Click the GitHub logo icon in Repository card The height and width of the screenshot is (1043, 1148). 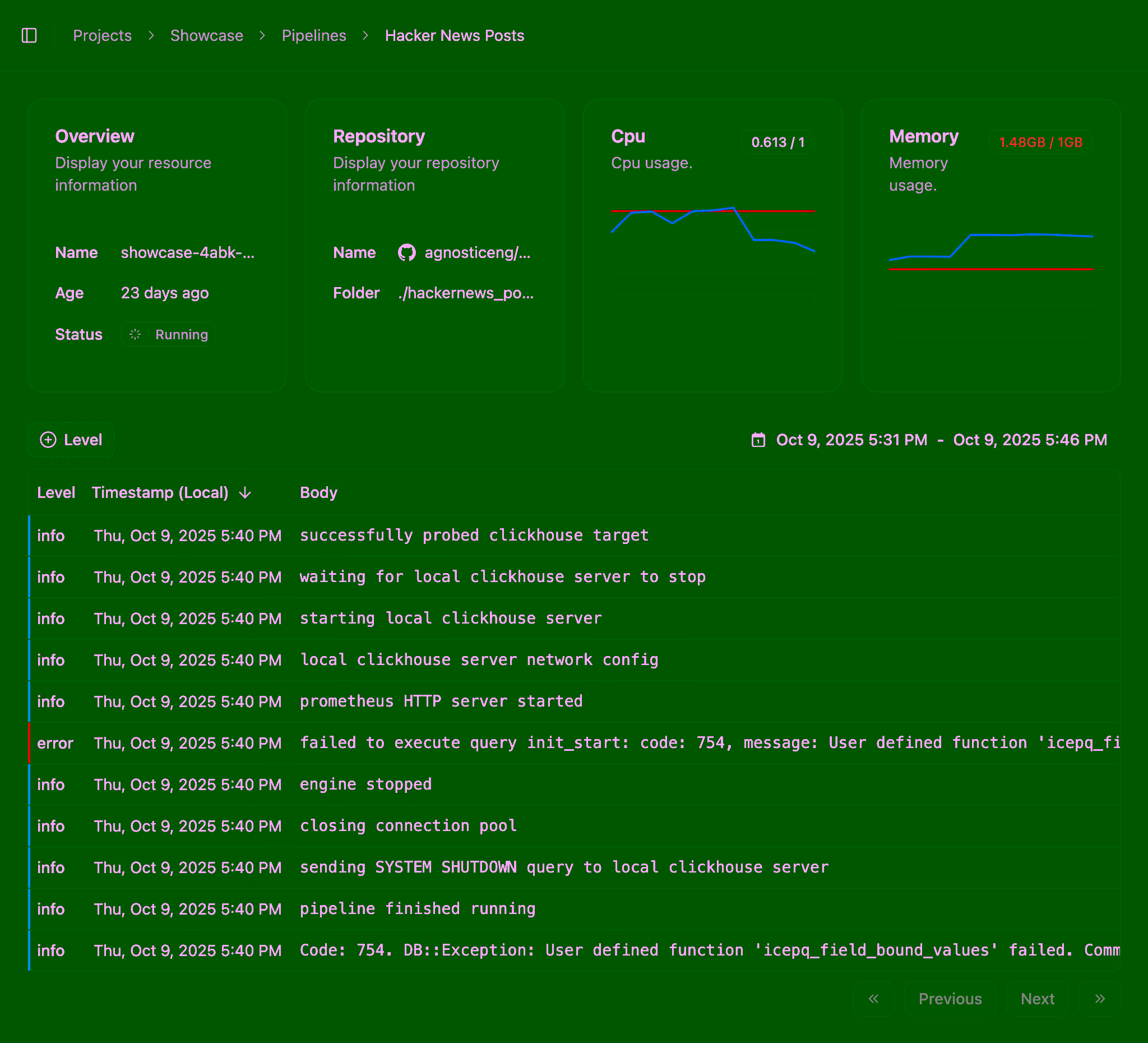[406, 252]
